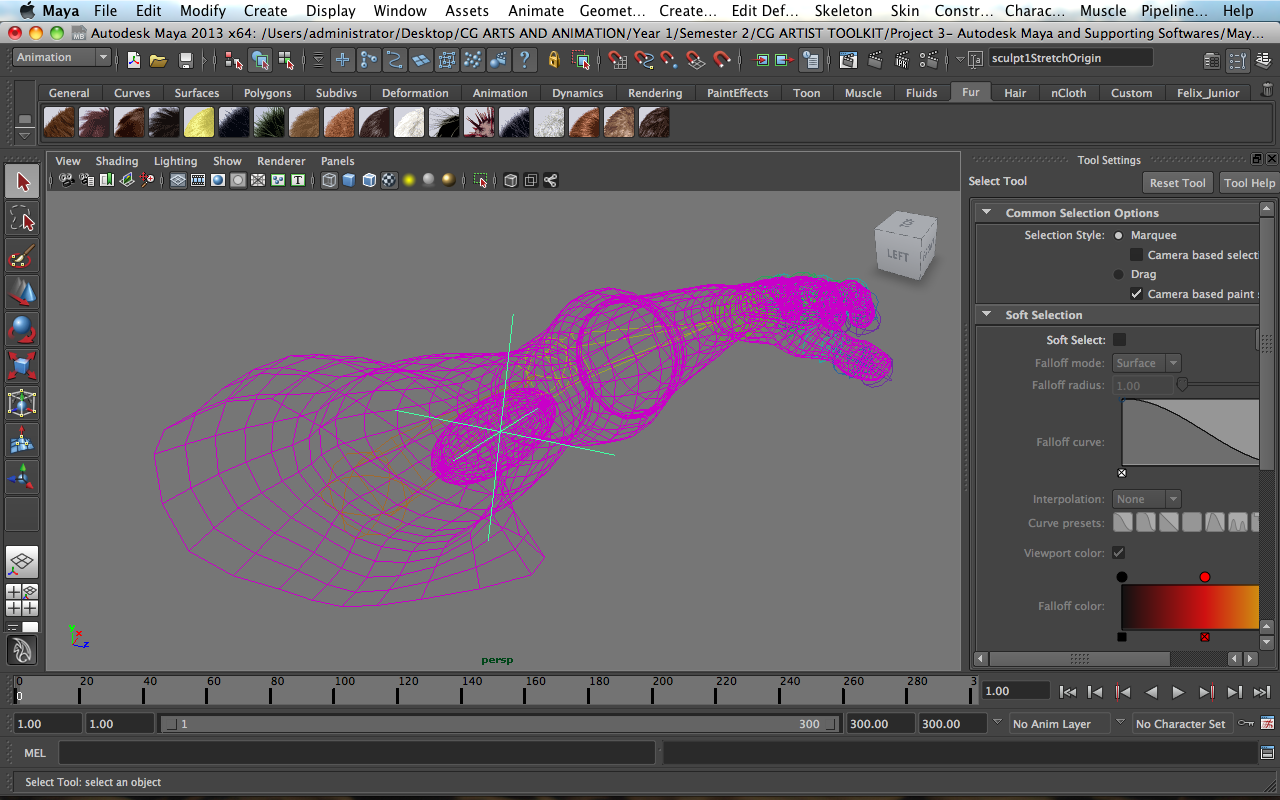1280x800 pixels.
Task: Click the Open Scene folder icon
Action: (x=159, y=60)
